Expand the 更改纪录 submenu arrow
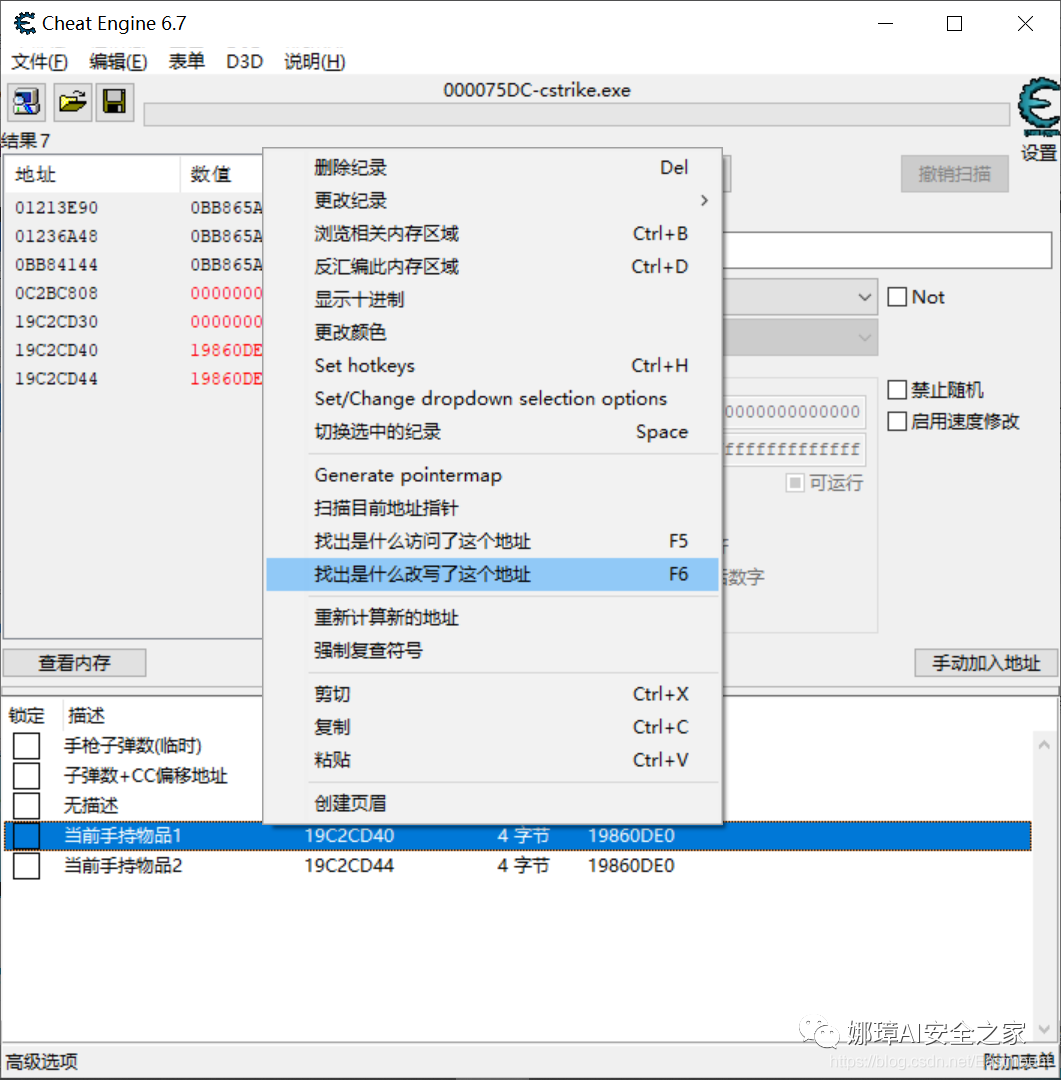 (703, 200)
